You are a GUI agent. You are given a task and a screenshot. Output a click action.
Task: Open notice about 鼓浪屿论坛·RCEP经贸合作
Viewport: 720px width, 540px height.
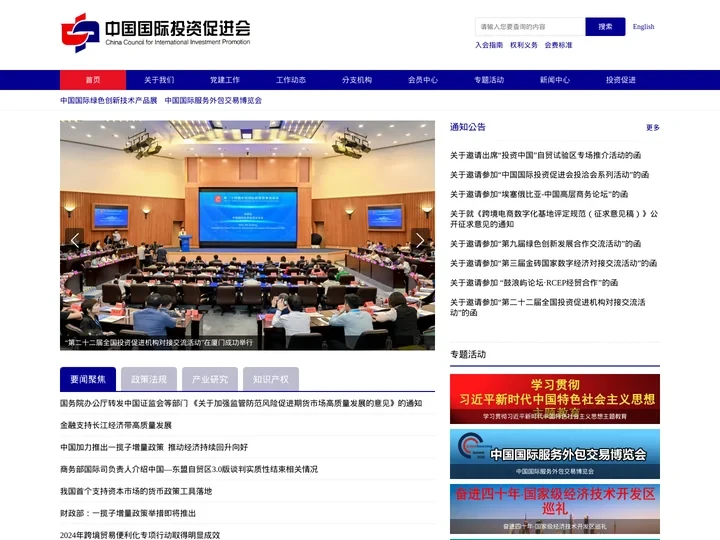(x=534, y=282)
